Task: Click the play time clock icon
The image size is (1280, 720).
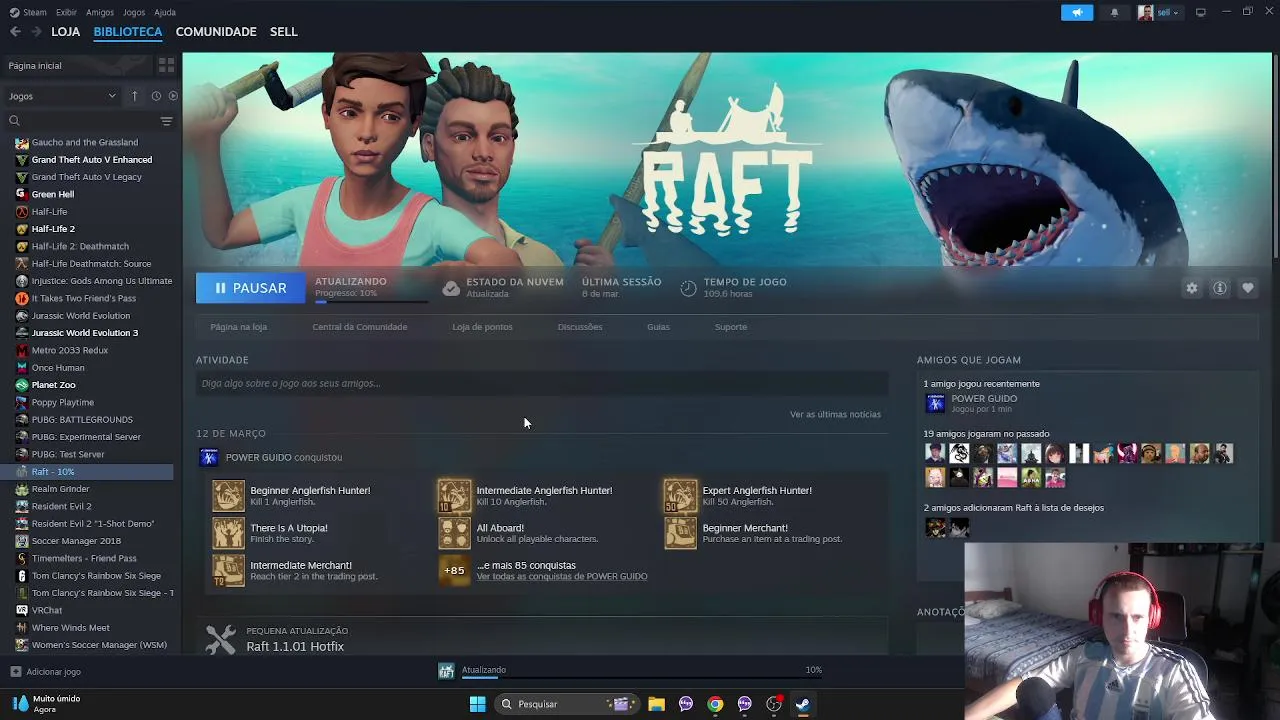Action: 688,288
